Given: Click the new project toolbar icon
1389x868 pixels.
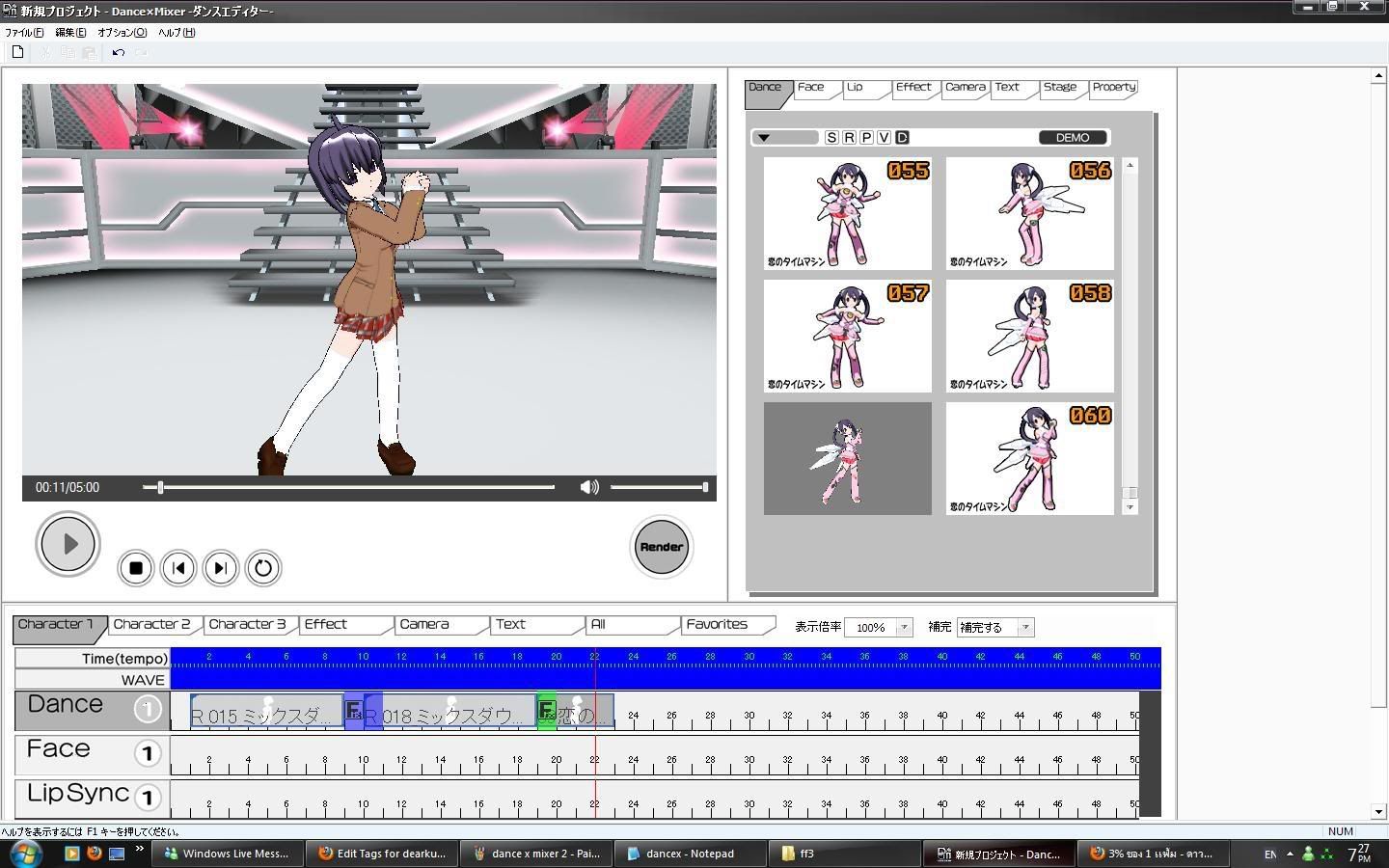Looking at the screenshot, I should pyautogui.click(x=17, y=52).
